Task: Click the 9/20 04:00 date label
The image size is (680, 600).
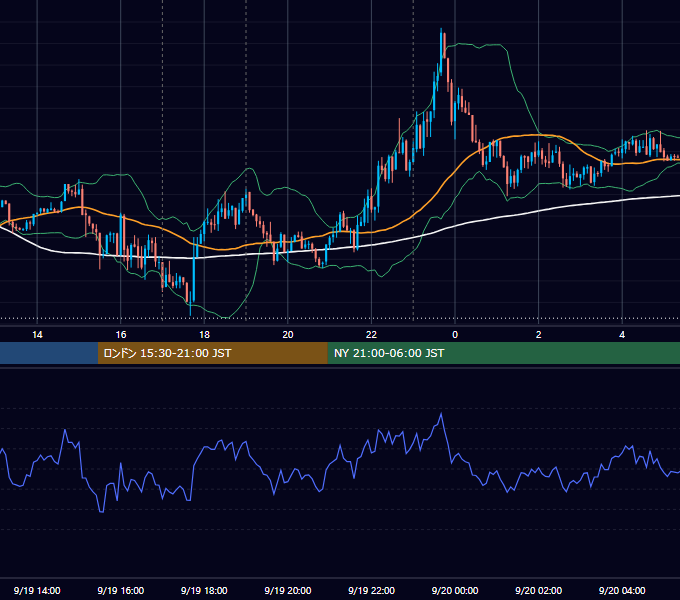Action: coord(622,590)
